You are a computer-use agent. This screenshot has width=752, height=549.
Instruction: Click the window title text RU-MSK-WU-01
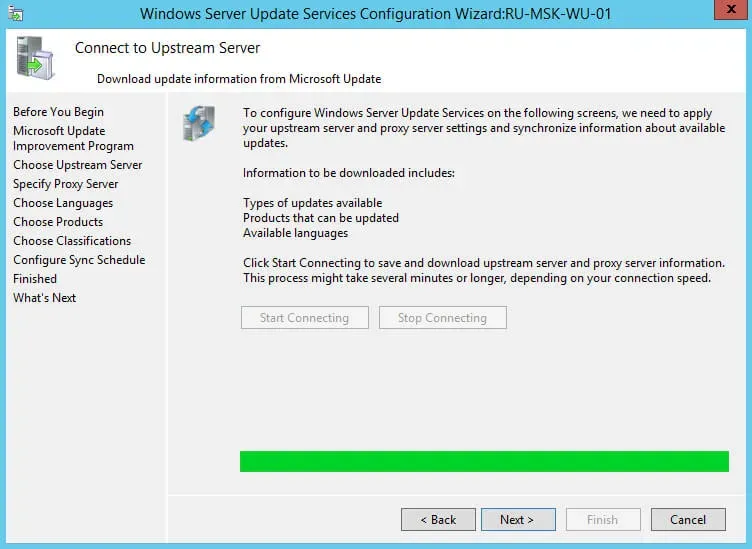click(x=558, y=14)
